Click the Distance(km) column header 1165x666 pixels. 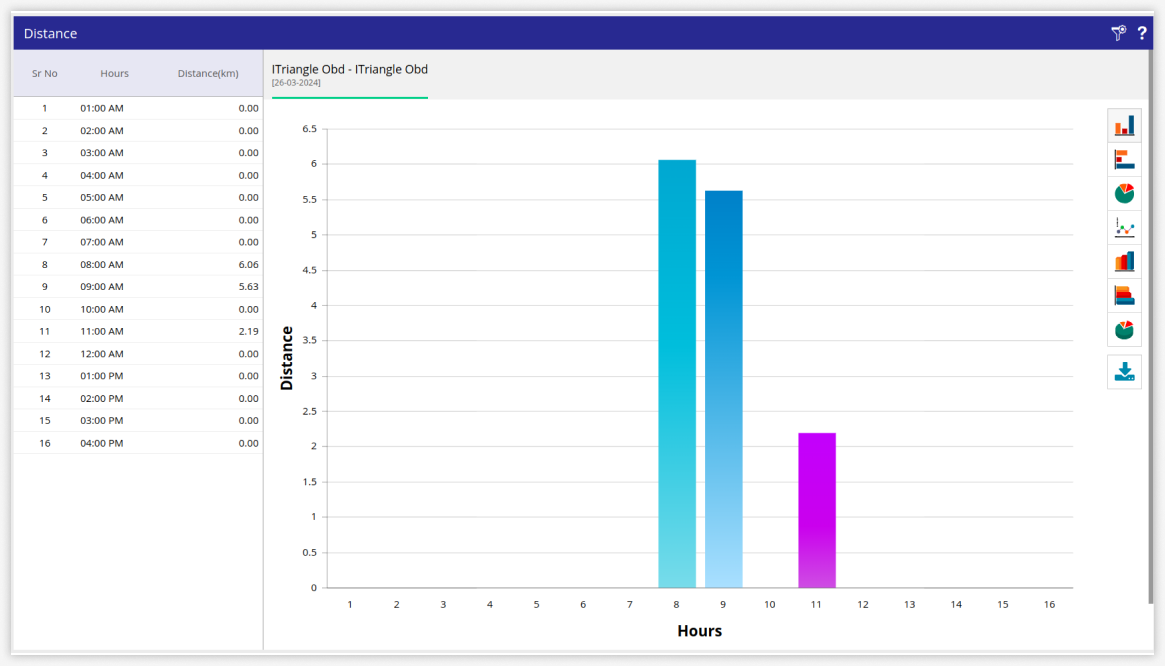click(208, 73)
